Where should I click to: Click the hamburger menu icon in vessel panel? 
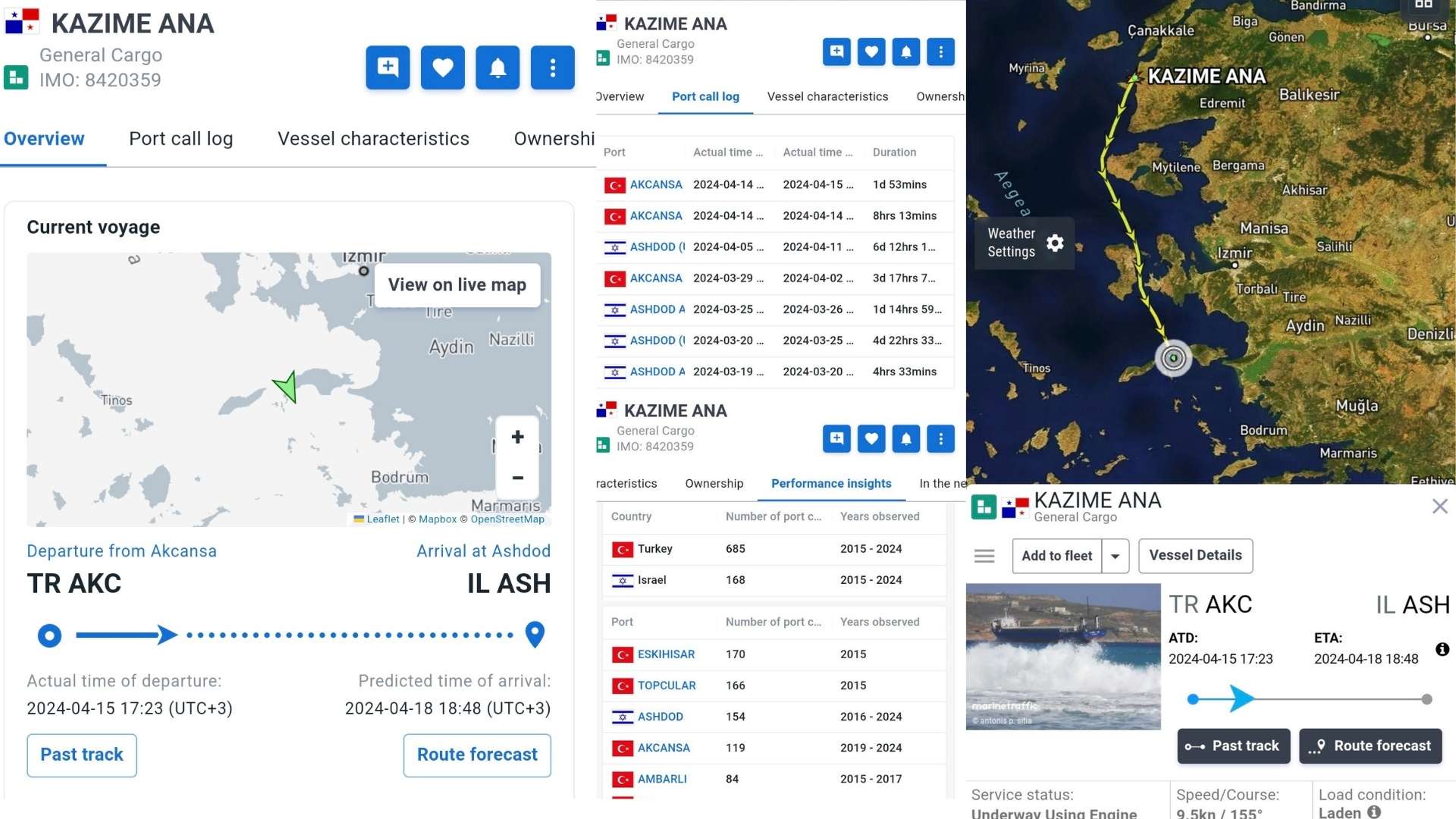pyautogui.click(x=984, y=556)
